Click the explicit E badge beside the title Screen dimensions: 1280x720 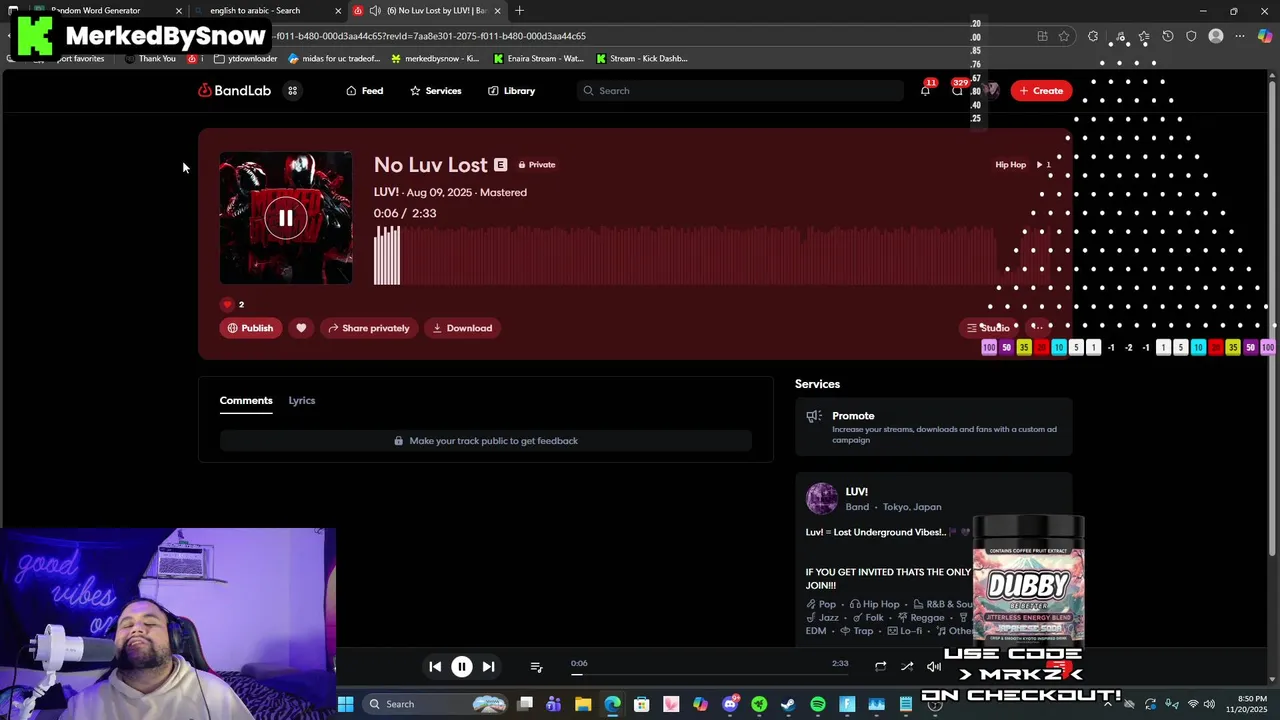coord(501,165)
